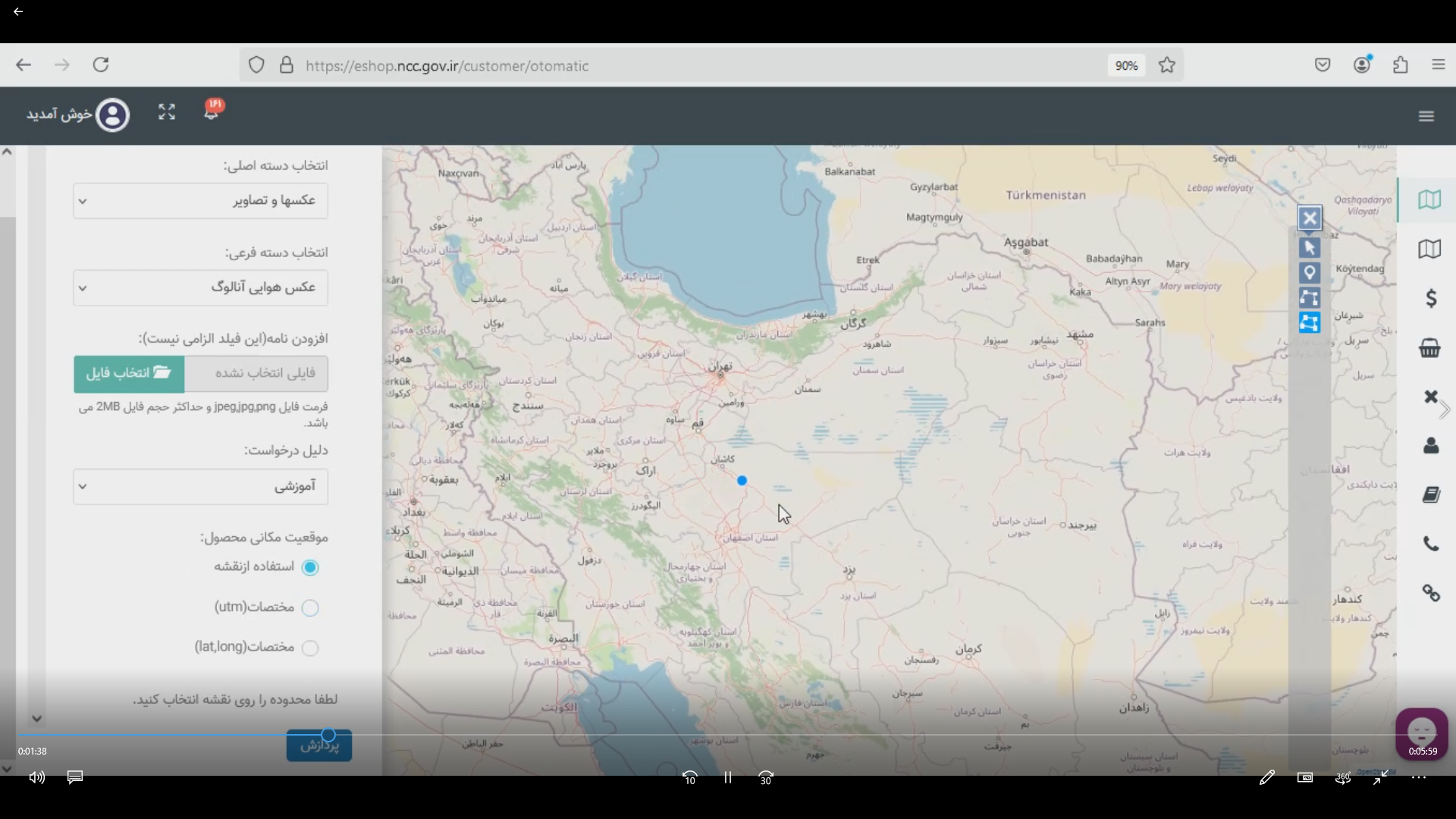Viewport: 1456px width, 819px height.
Task: Reset the 90% zoom level badge
Action: click(x=1126, y=66)
